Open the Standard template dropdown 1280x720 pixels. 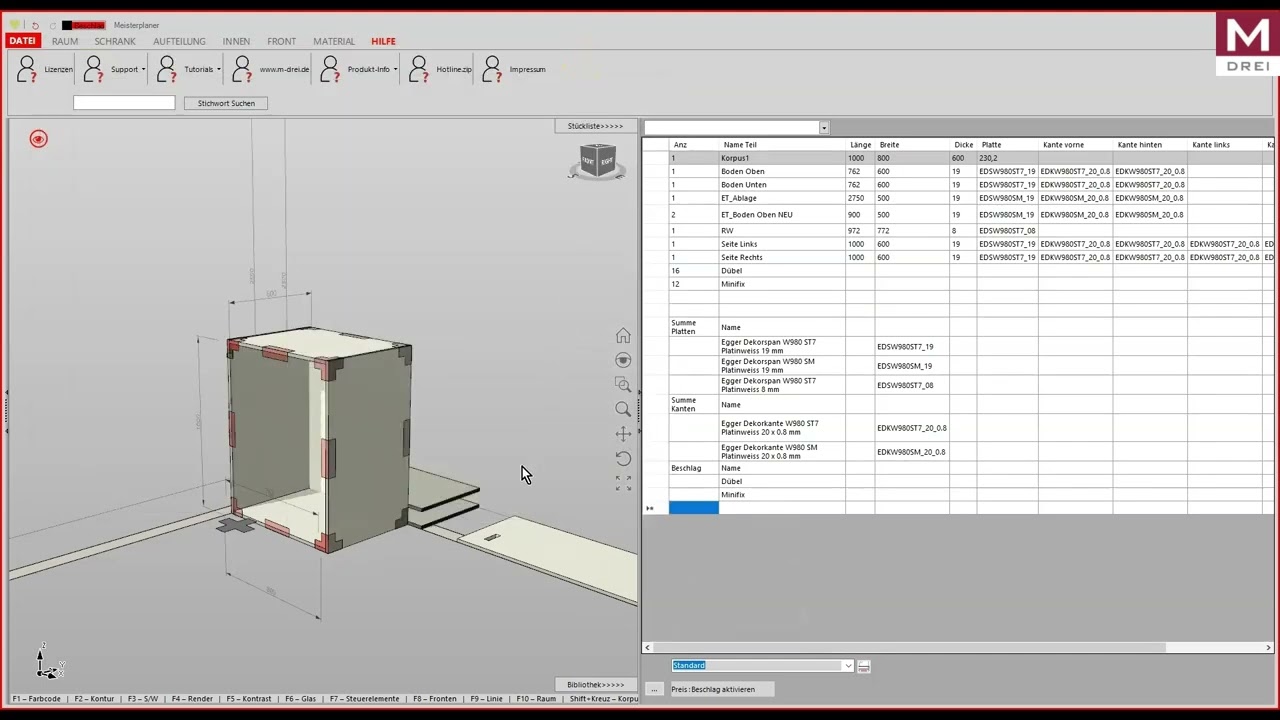click(x=847, y=666)
